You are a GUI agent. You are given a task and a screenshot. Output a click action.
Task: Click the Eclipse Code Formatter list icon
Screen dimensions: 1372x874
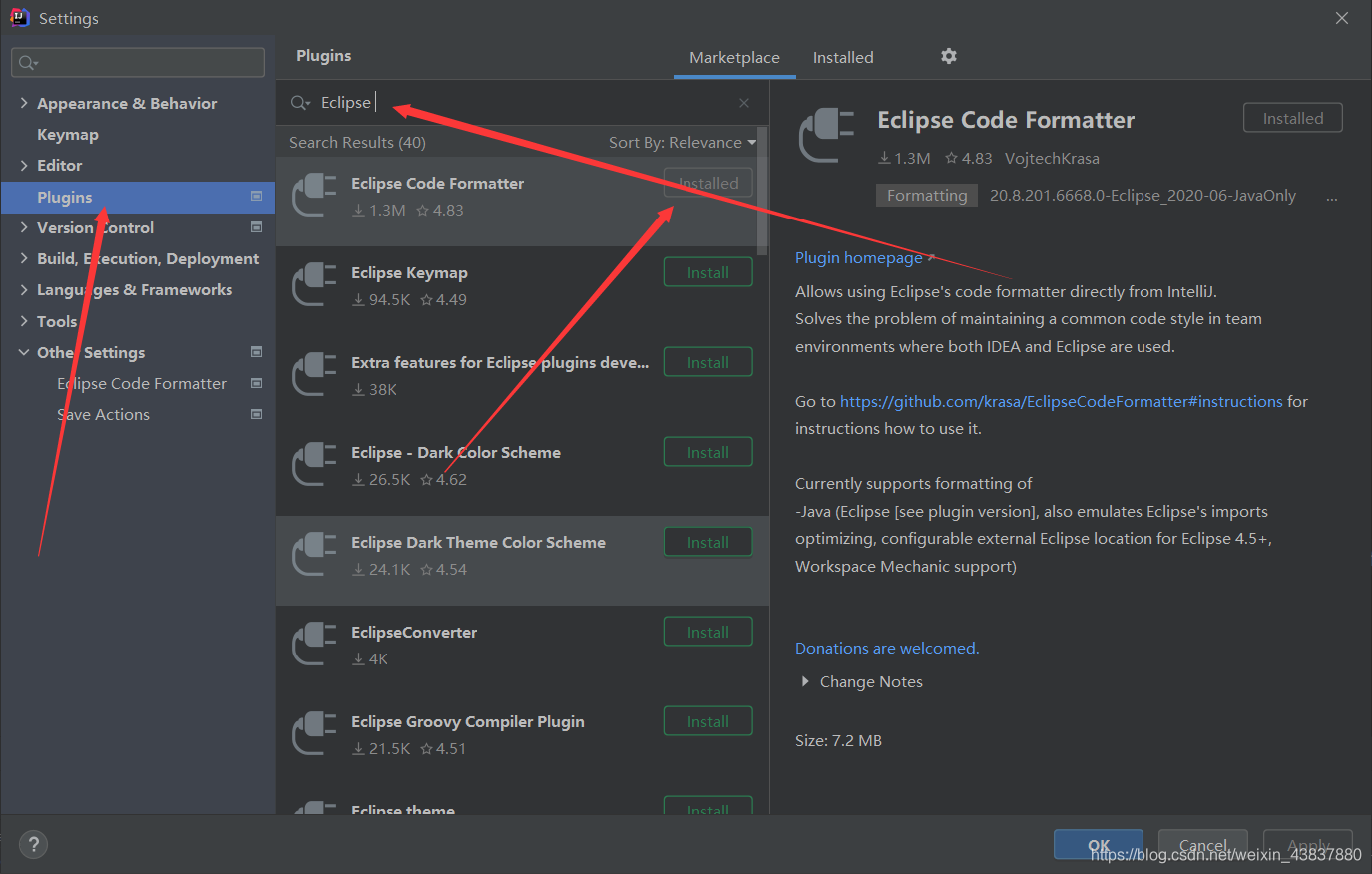pyautogui.click(x=314, y=195)
